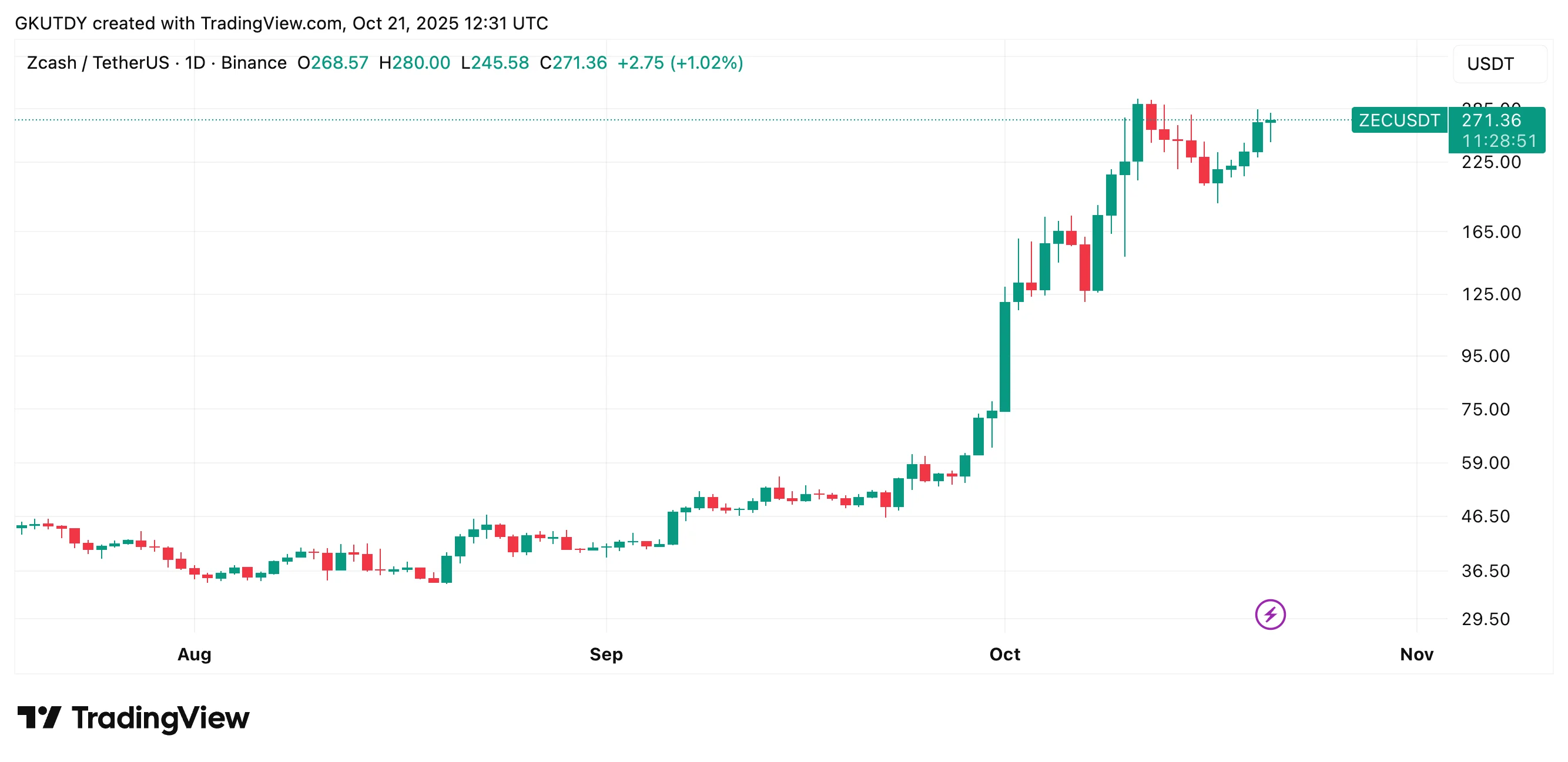Click the +2.75 (+1.02%) change value

[x=680, y=63]
